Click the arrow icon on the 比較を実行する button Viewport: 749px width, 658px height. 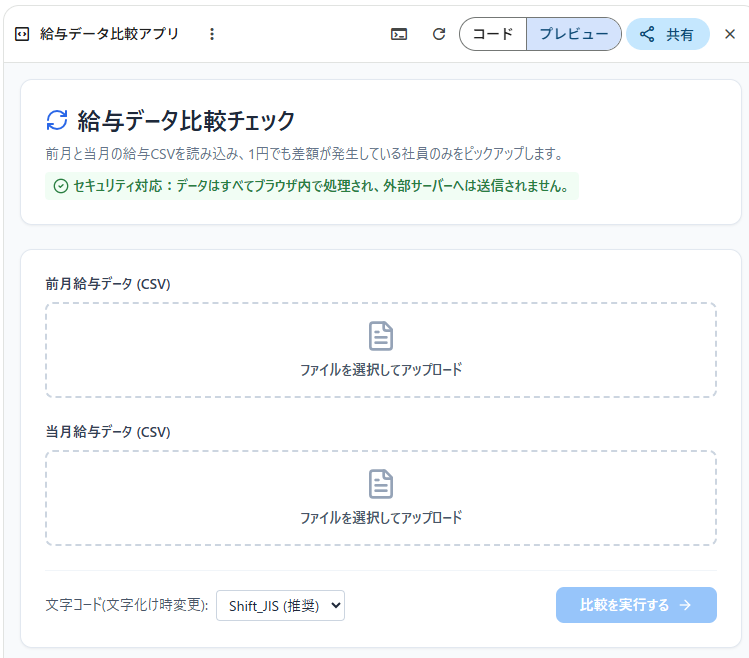click(685, 605)
